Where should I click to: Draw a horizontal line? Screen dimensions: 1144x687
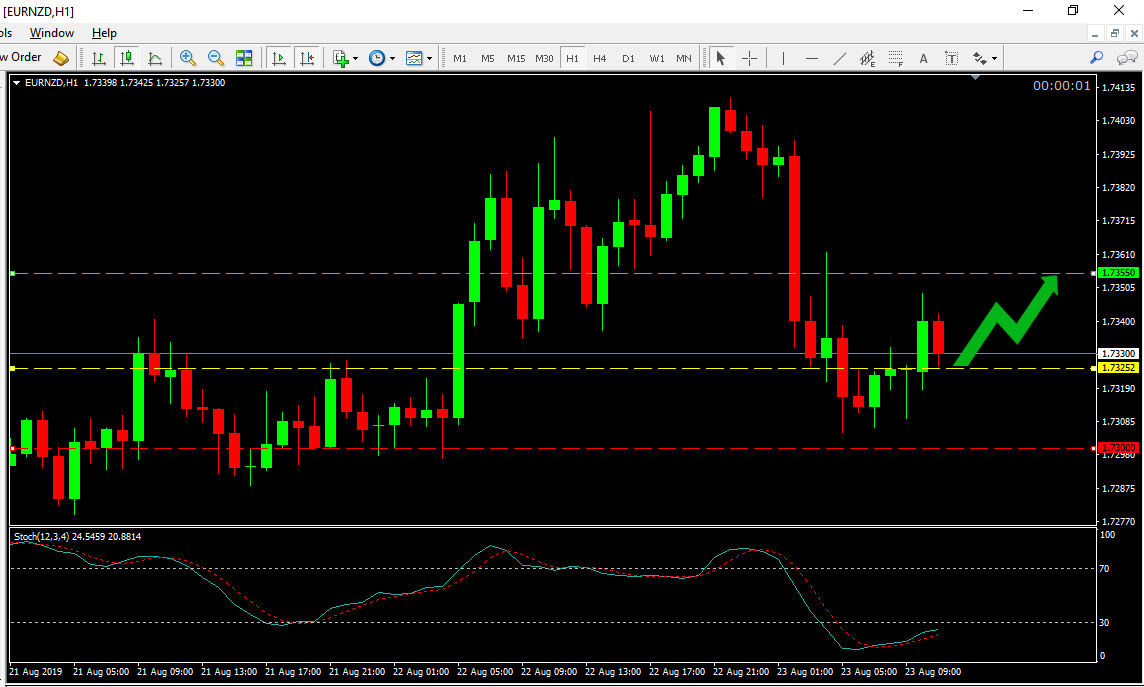[811, 58]
